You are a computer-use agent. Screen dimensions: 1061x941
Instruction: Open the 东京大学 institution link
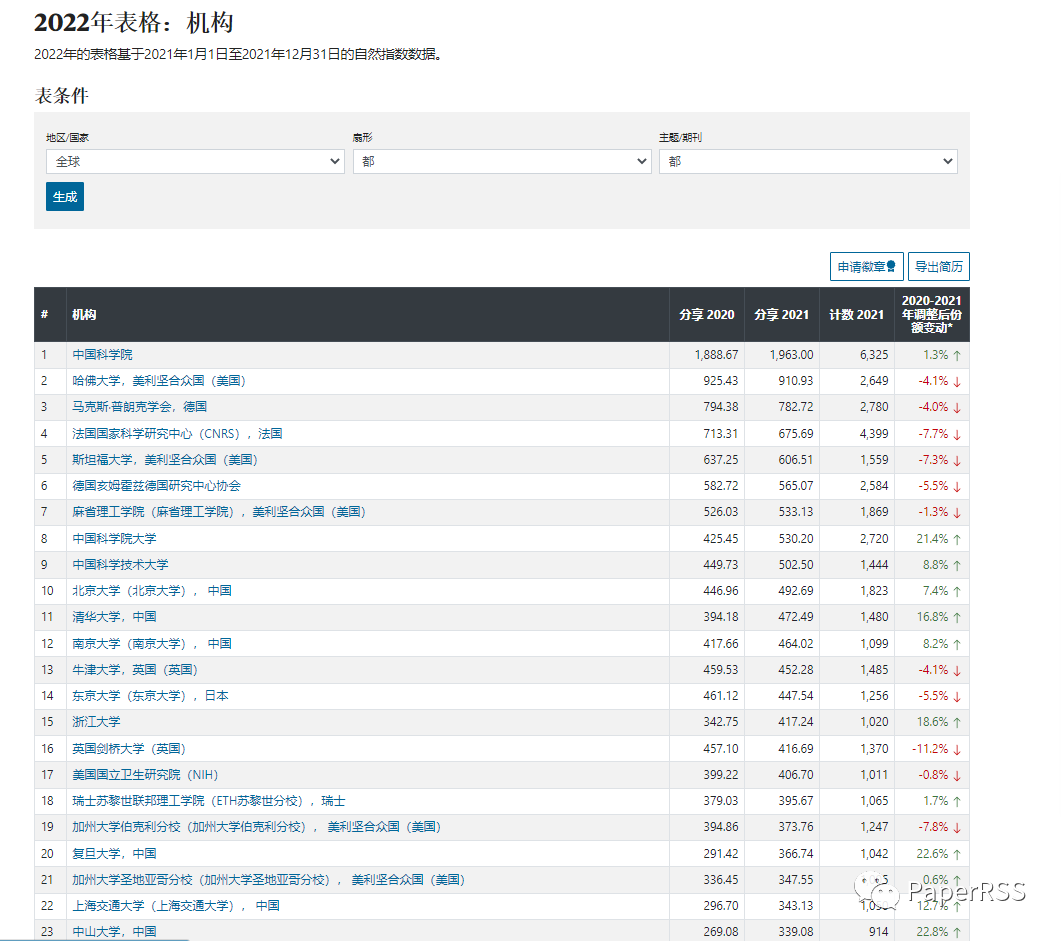point(150,695)
